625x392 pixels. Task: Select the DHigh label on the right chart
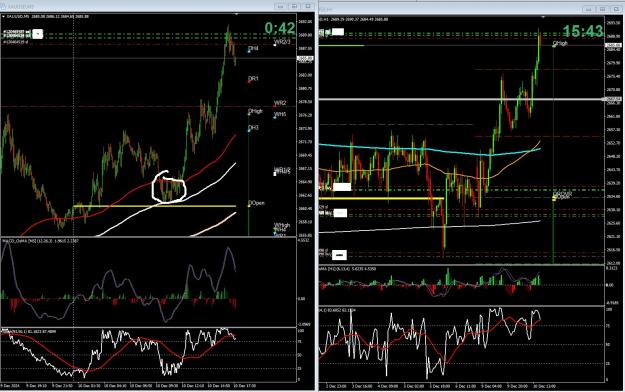click(x=560, y=43)
